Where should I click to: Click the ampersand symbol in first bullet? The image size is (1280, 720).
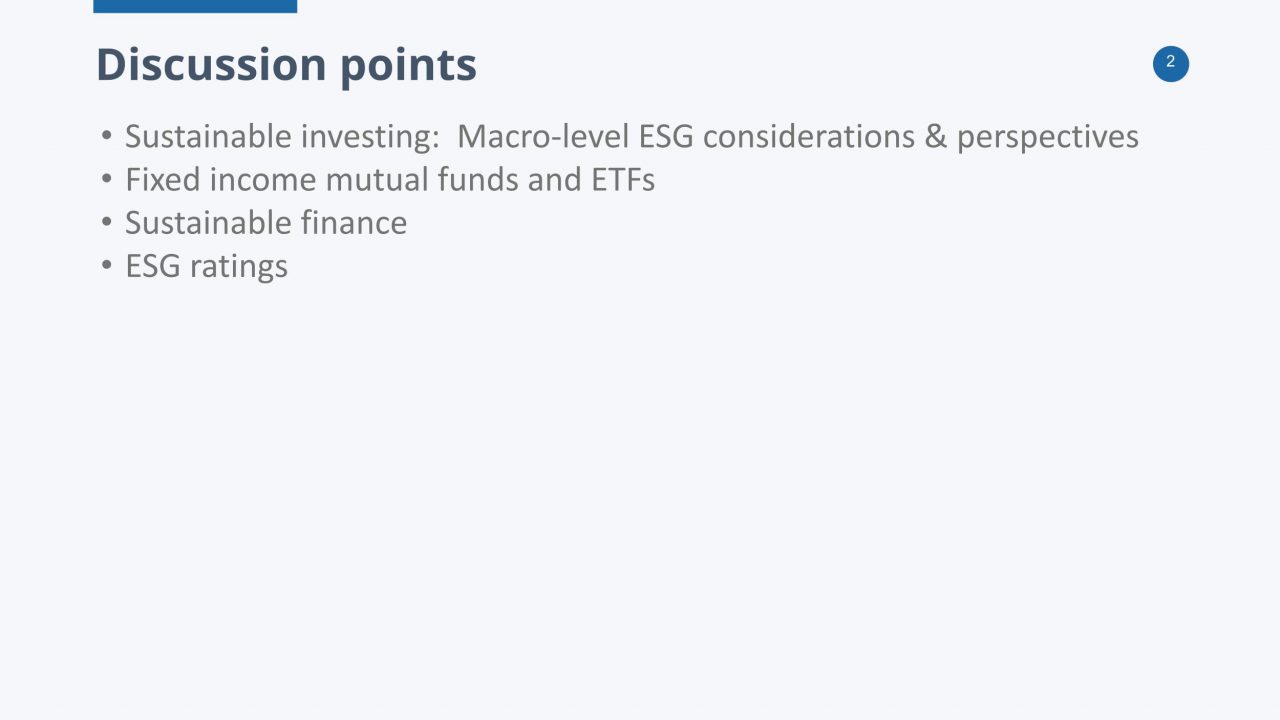tap(935, 136)
